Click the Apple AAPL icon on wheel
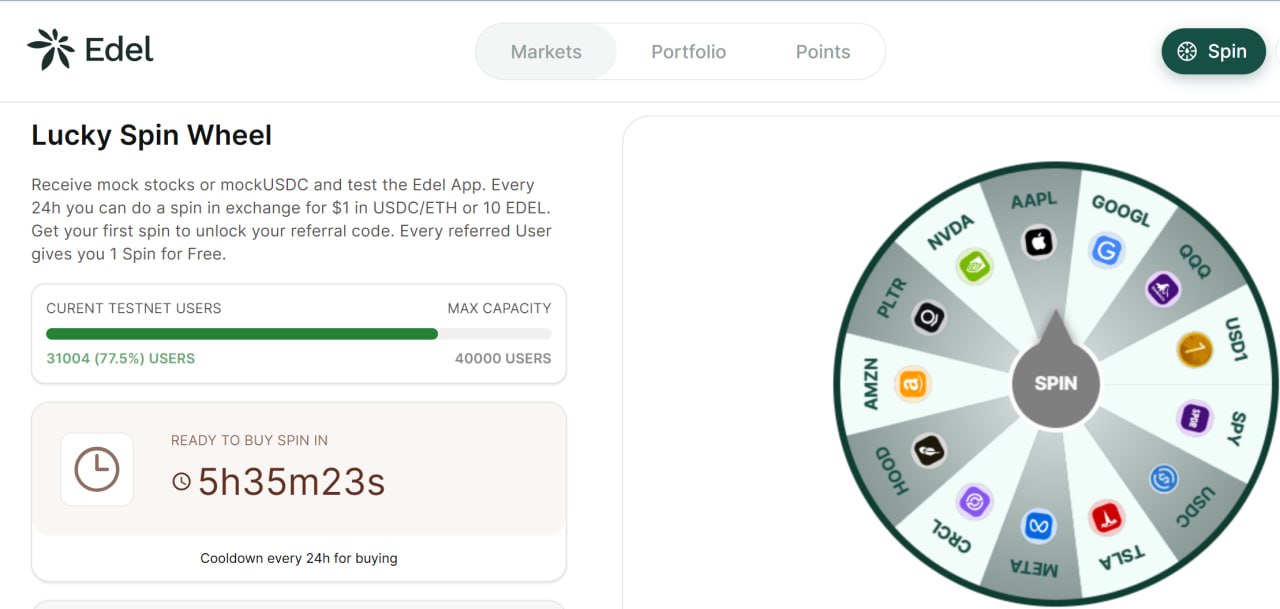Image resolution: width=1280 pixels, height=609 pixels. click(x=1038, y=242)
